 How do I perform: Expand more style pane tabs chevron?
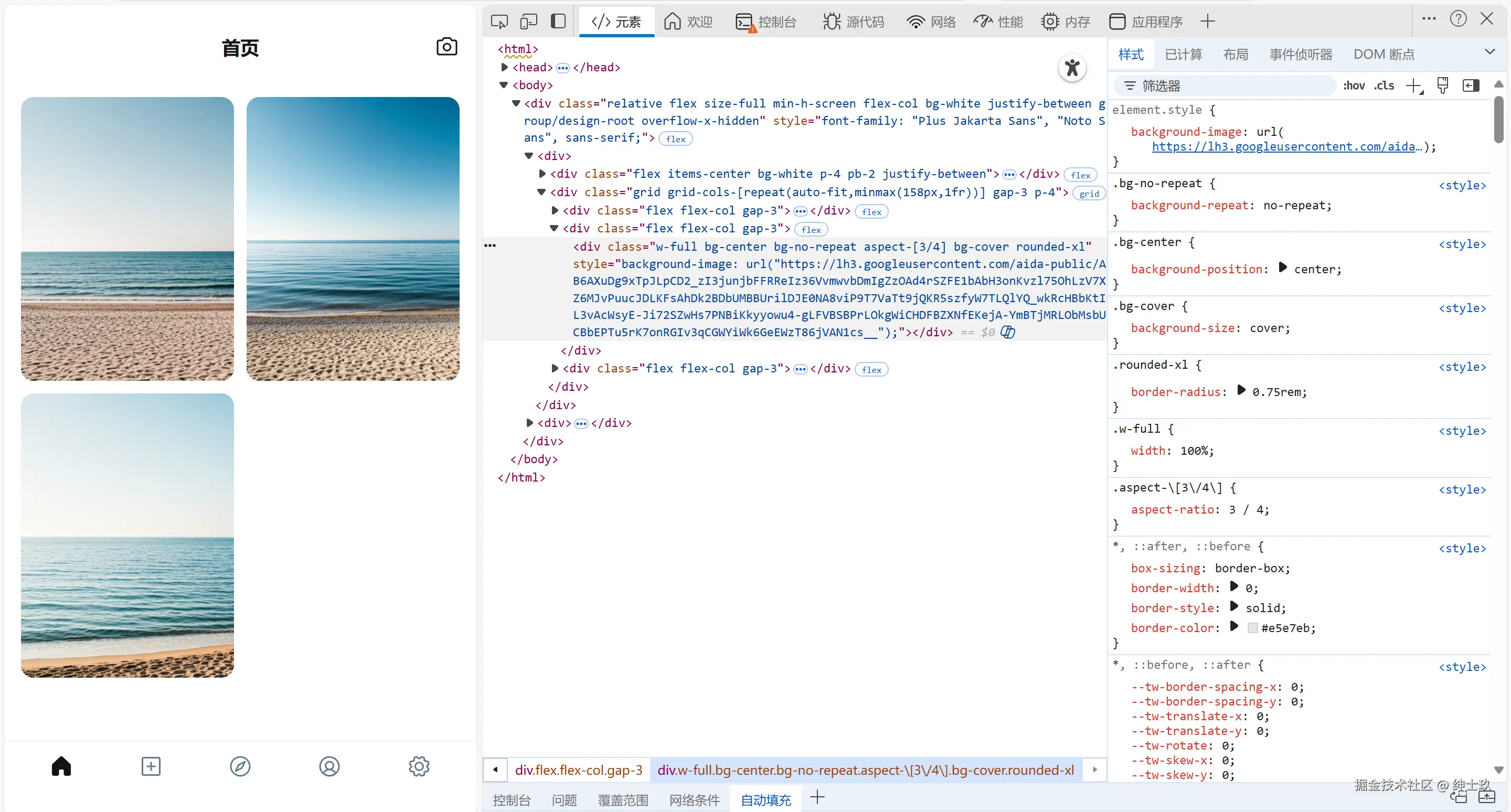1489,52
